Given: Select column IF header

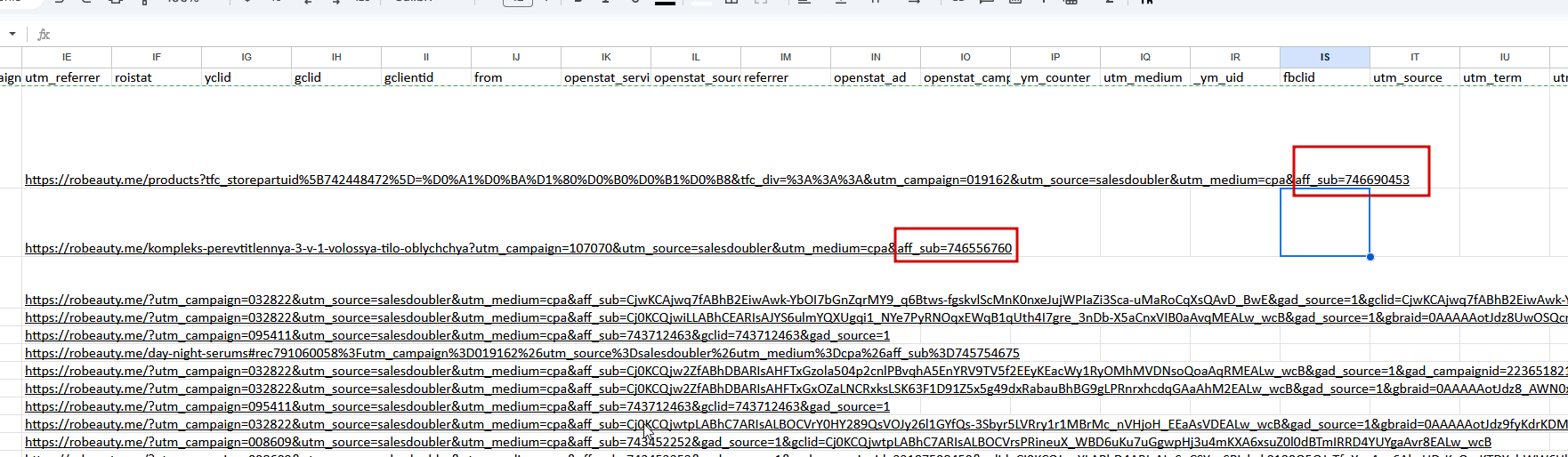Looking at the screenshot, I should click(157, 57).
